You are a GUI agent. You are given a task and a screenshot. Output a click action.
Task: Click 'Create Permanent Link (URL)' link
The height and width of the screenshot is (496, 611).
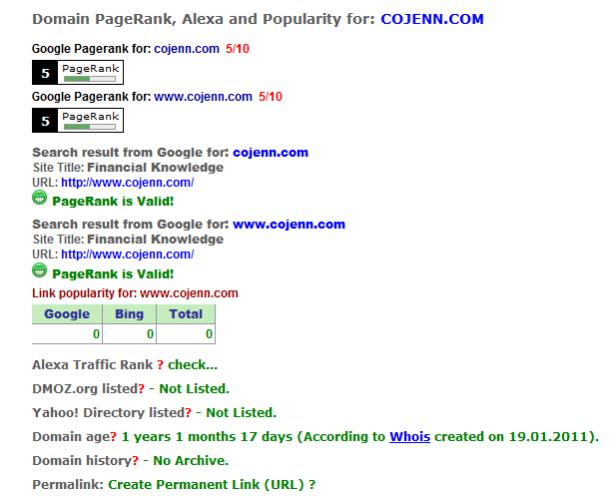click(x=206, y=485)
